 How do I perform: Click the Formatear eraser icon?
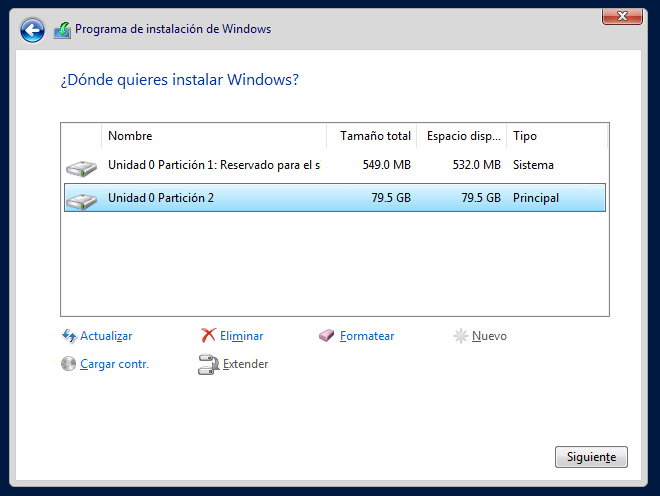326,336
